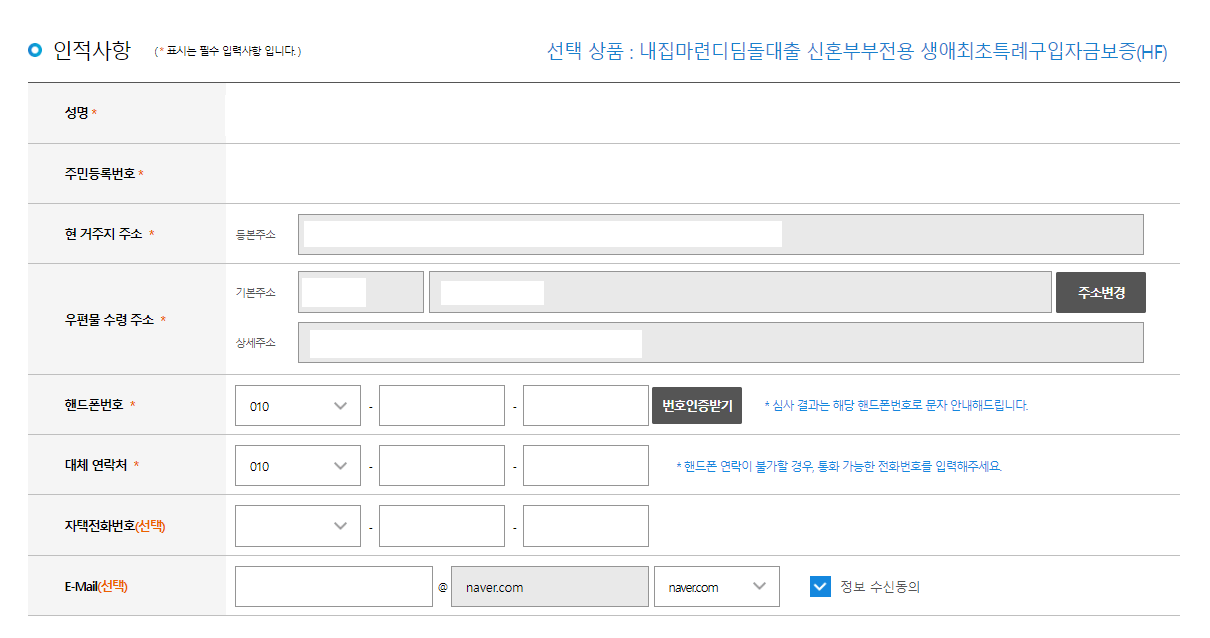The height and width of the screenshot is (638, 1210).
Task: Click the 주소변경 button
Action: 1100,292
